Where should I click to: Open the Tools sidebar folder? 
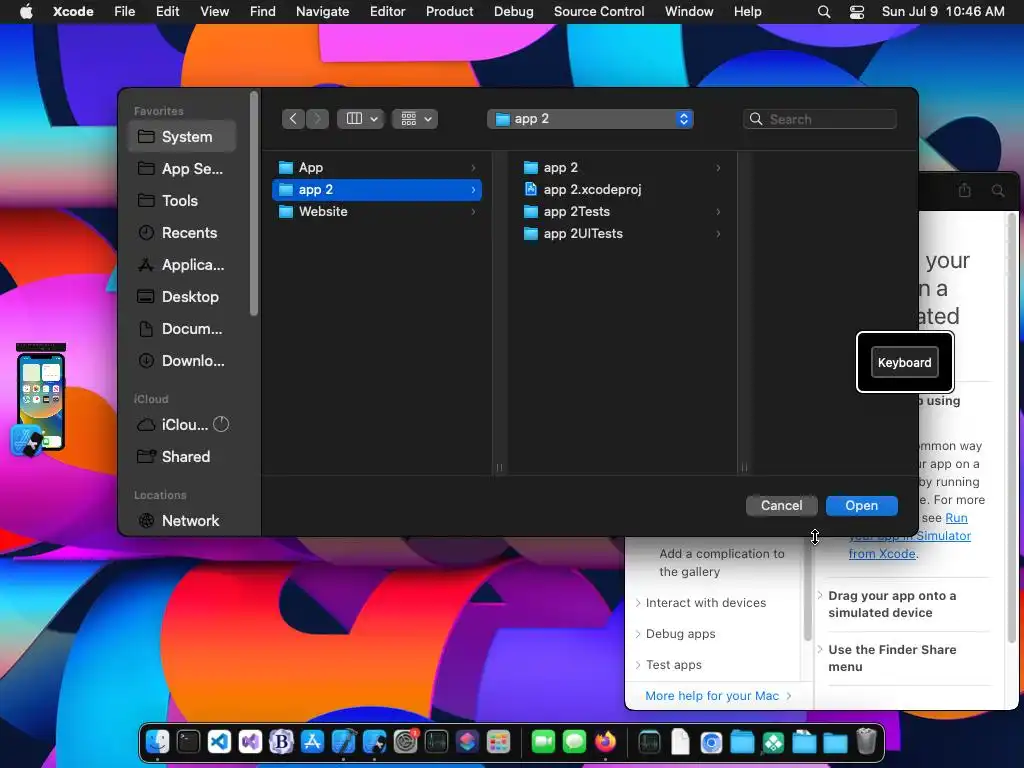click(x=182, y=200)
